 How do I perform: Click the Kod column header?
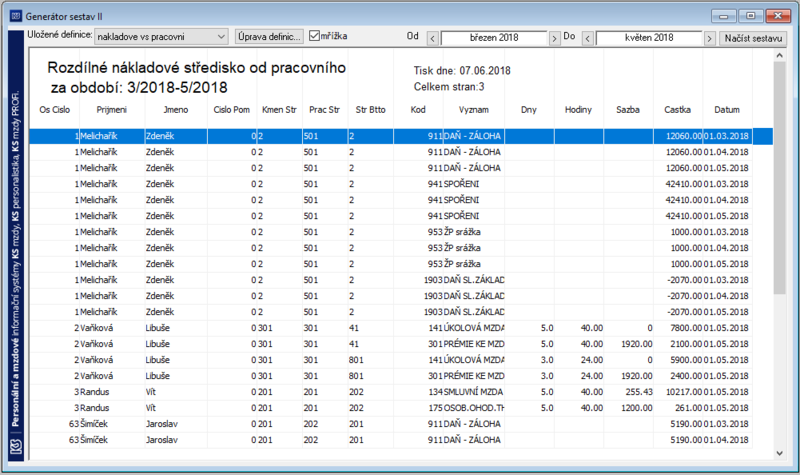(x=418, y=110)
